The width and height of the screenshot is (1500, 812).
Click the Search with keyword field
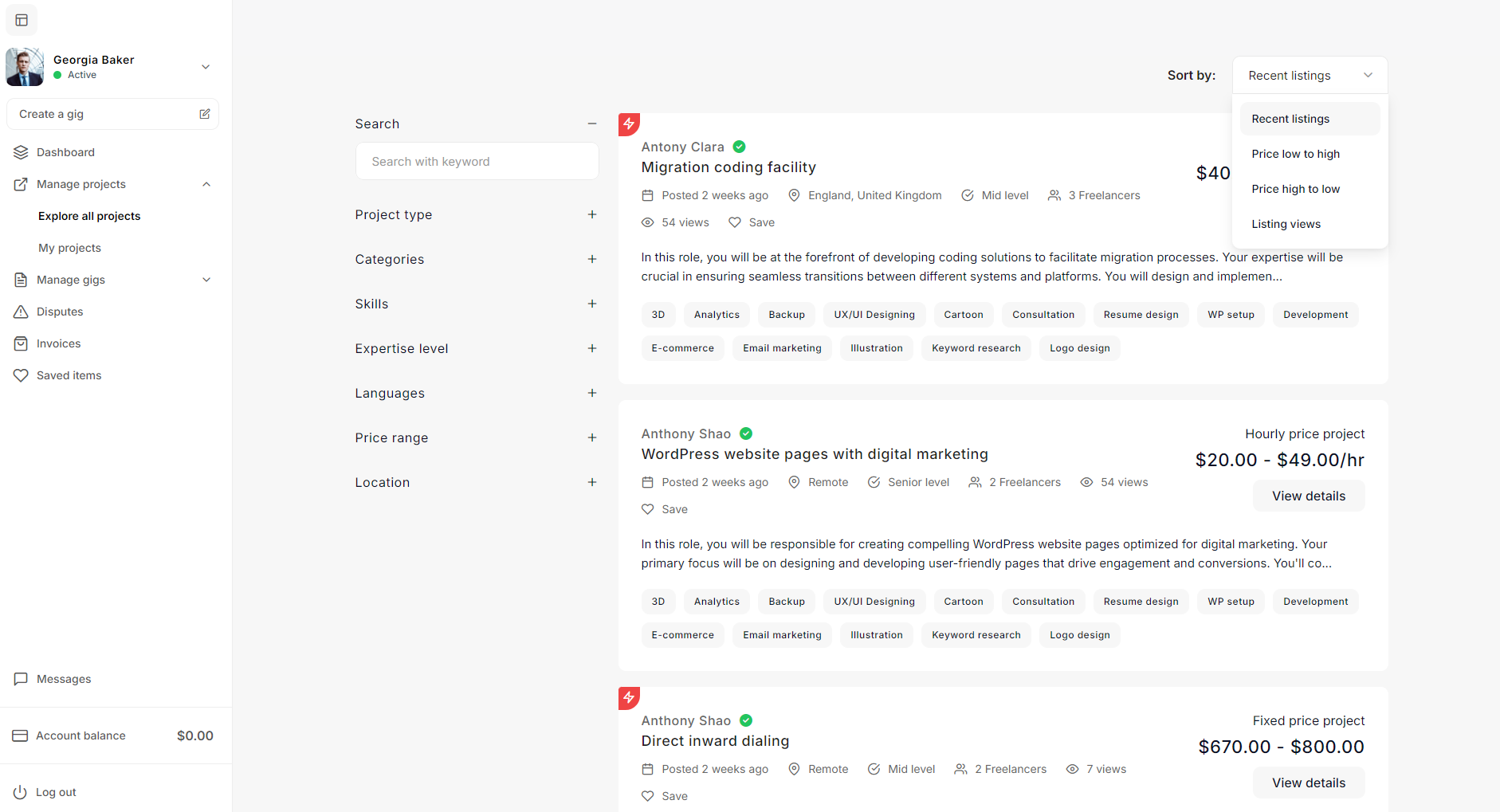477,162
